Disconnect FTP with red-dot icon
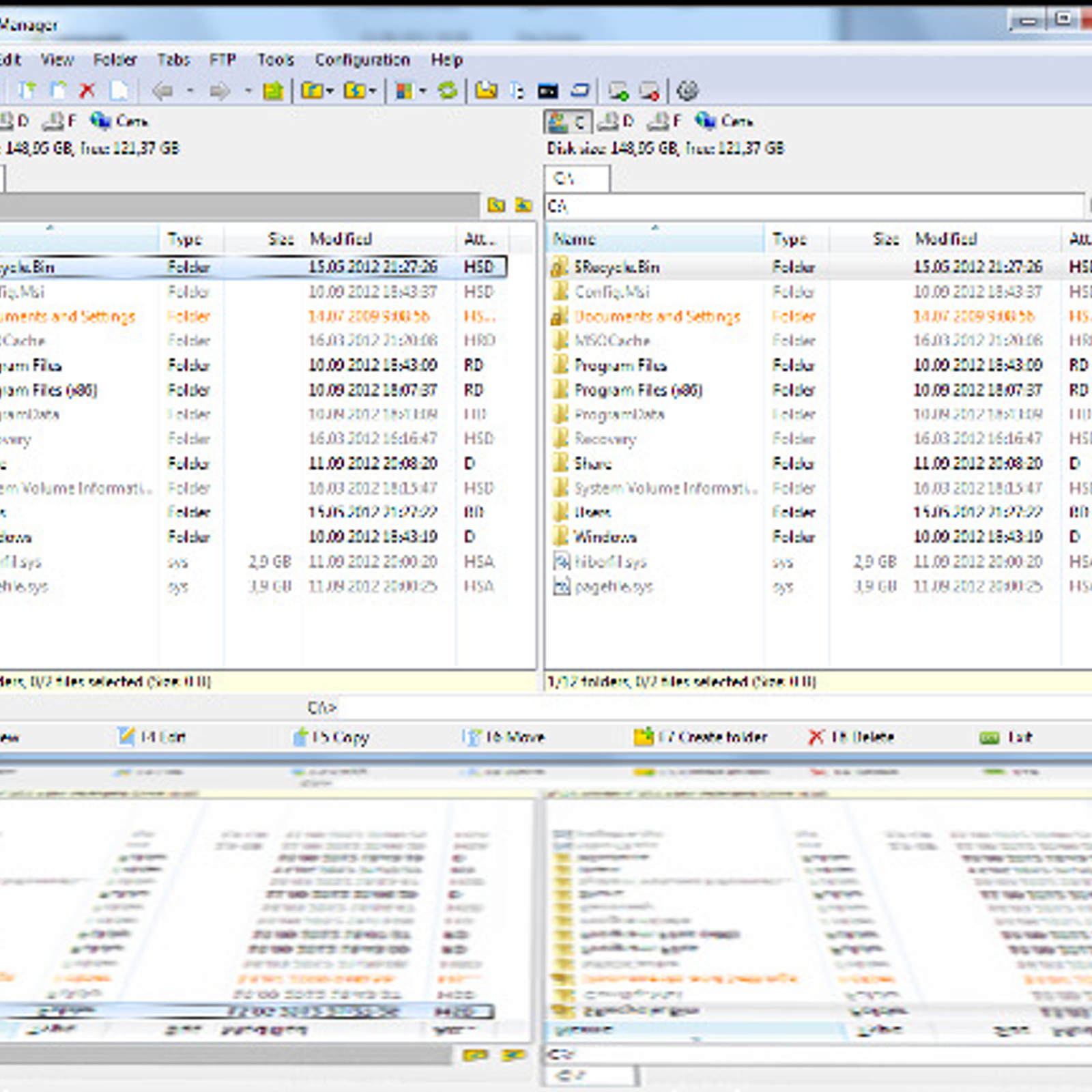Viewport: 1092px width, 1092px height. 649,90
